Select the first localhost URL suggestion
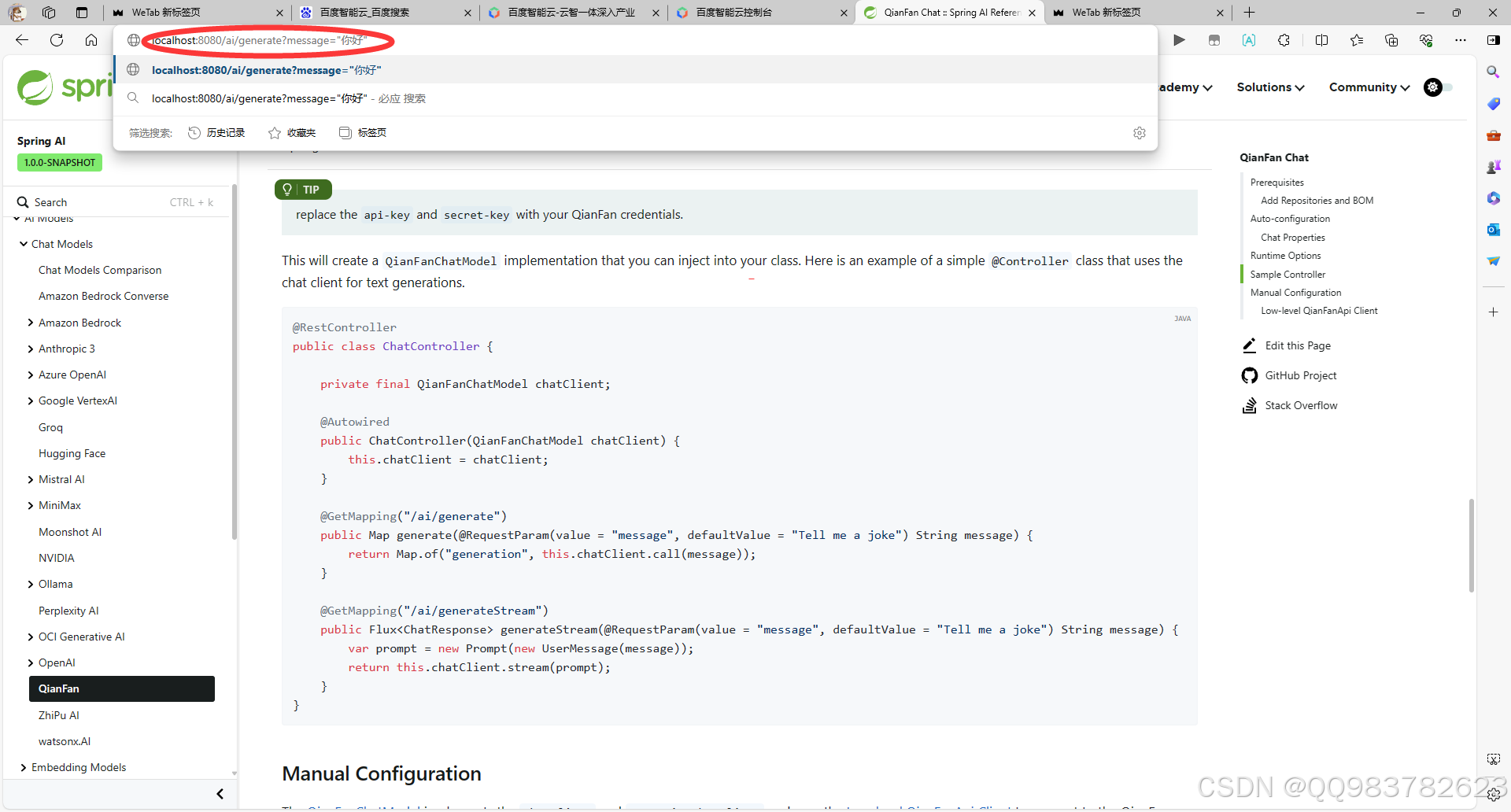The height and width of the screenshot is (812, 1511). click(636, 70)
